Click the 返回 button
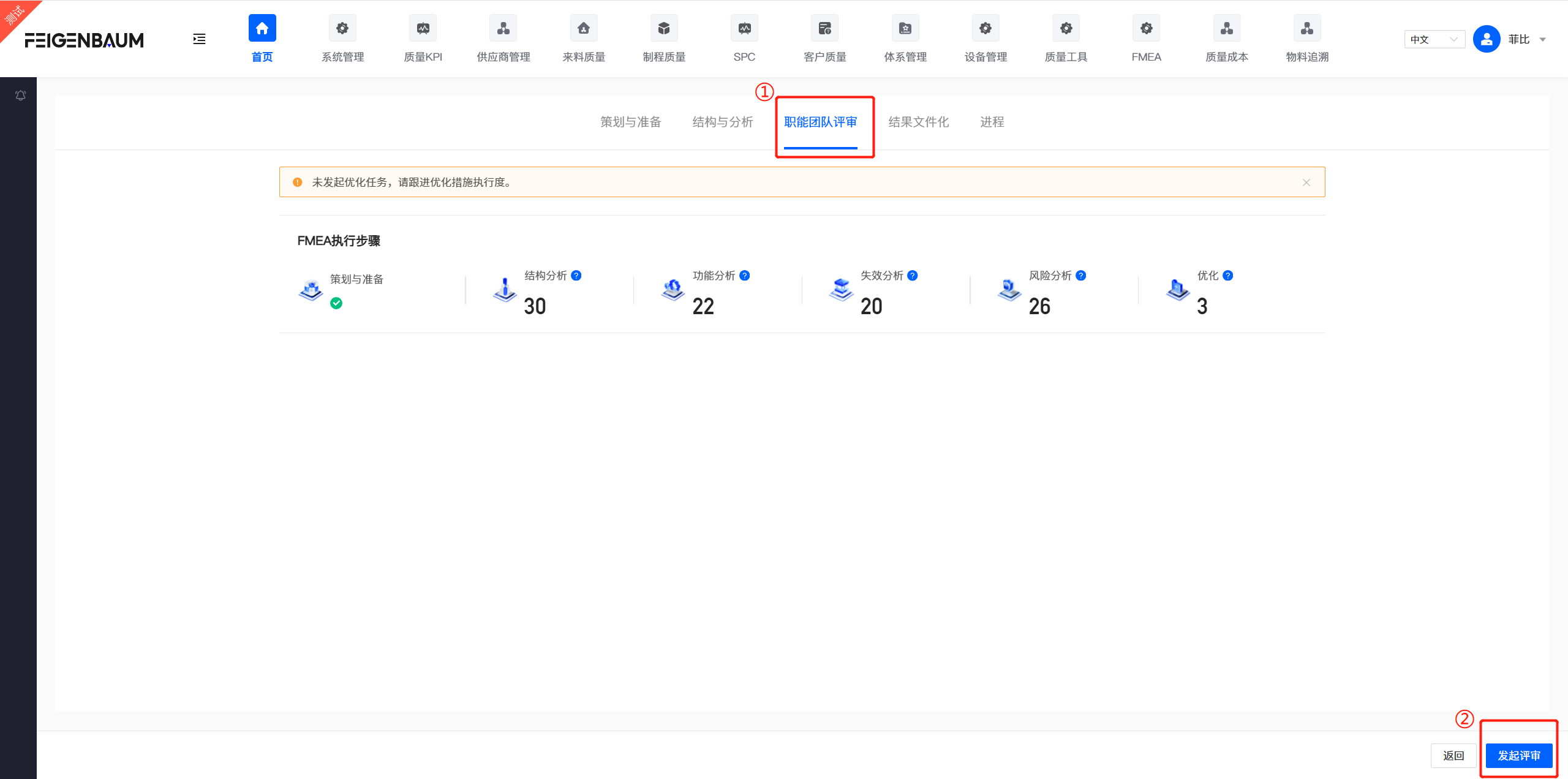 1453,755
